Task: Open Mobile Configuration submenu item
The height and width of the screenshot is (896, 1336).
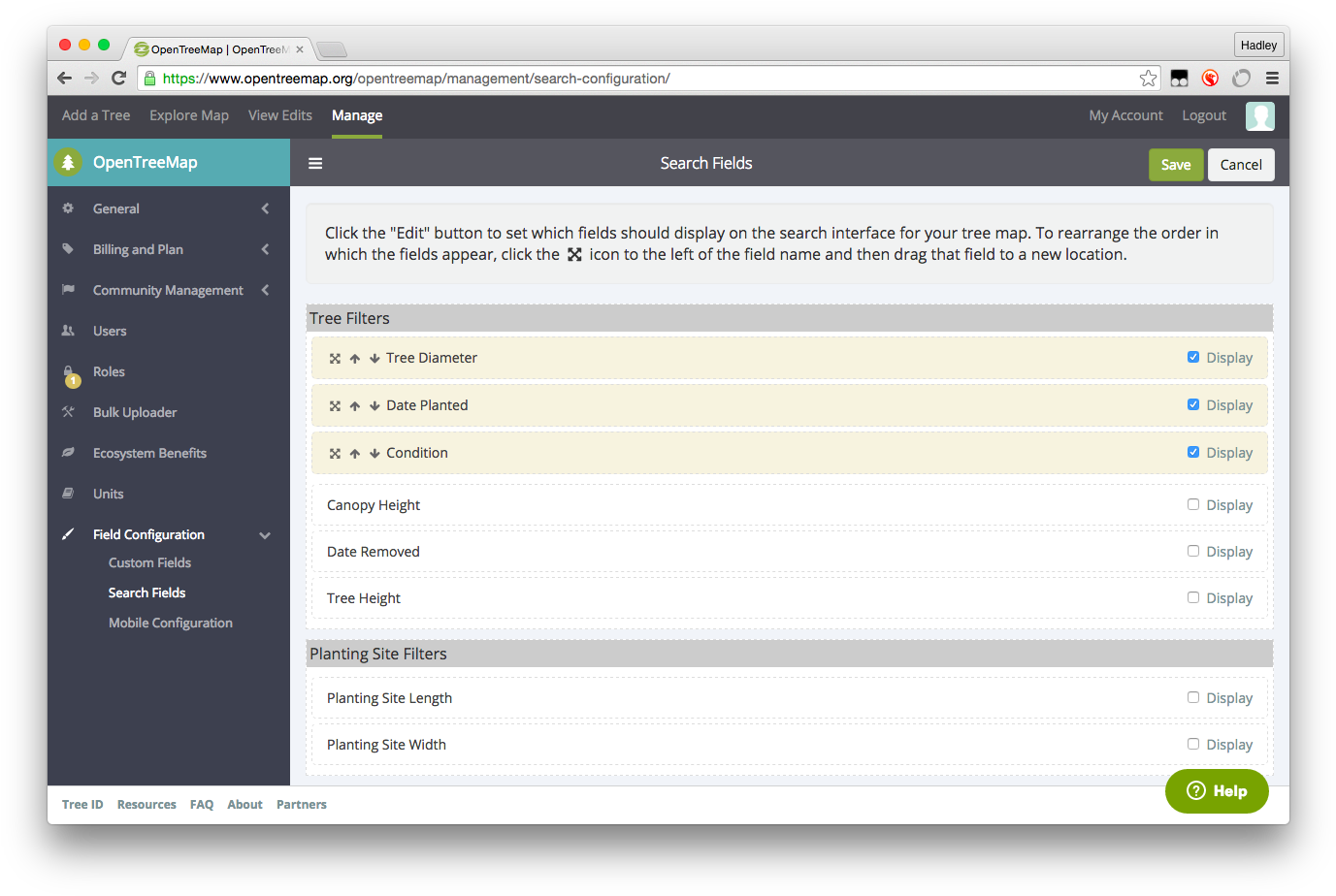Action: (x=171, y=623)
